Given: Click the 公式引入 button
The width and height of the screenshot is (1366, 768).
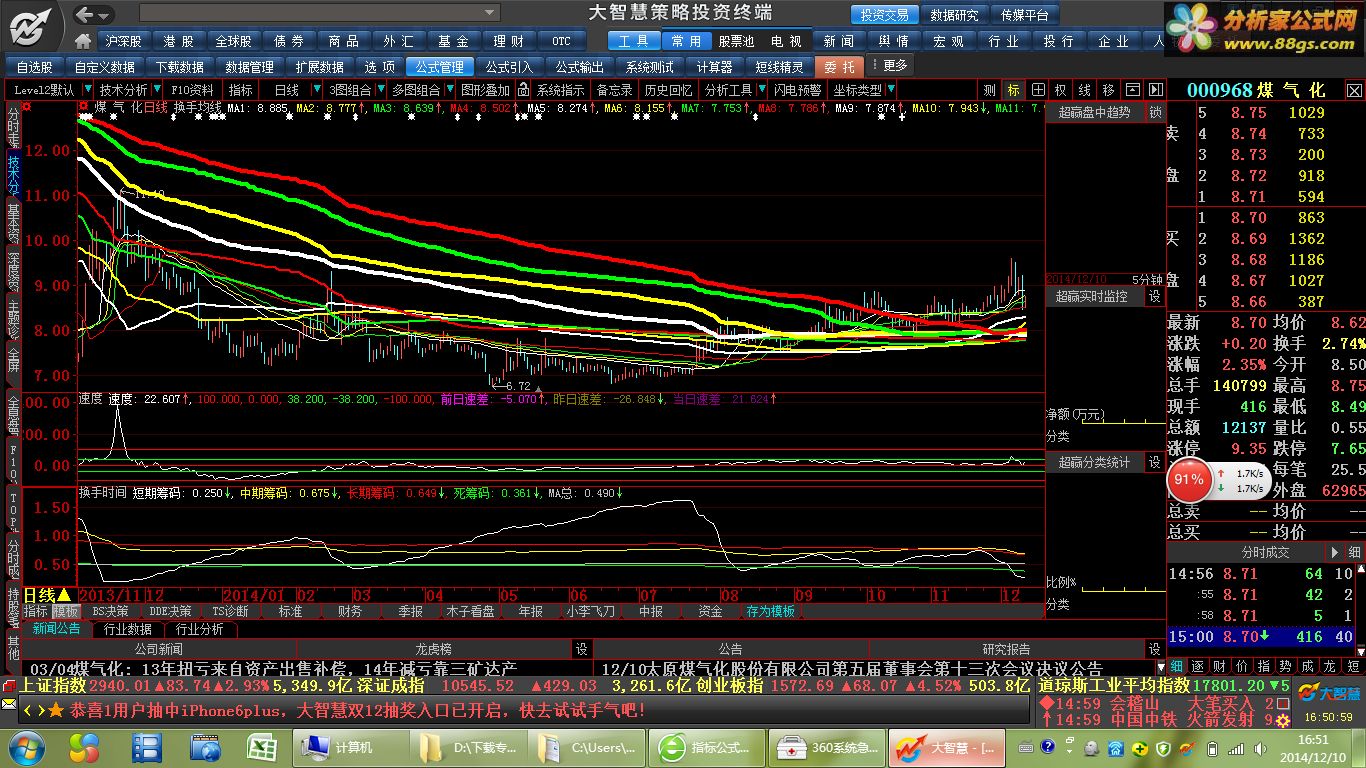Looking at the screenshot, I should click(510, 67).
